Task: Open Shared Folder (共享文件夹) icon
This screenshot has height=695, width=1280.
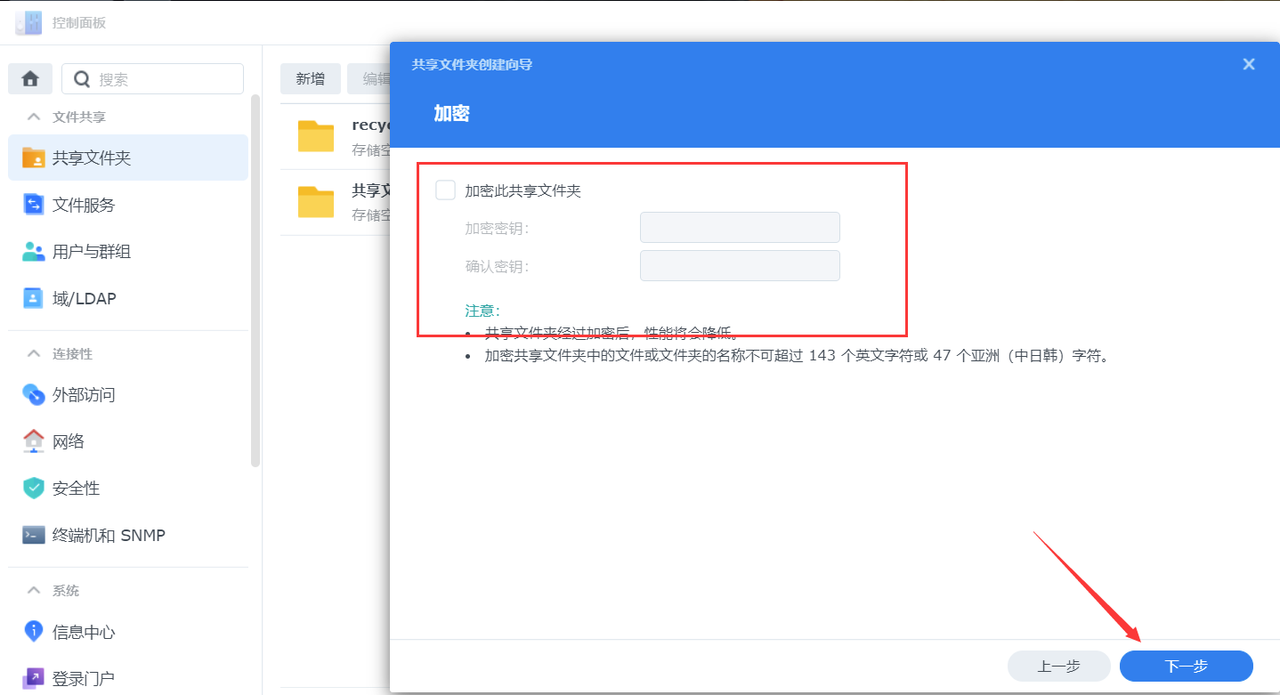Action: (34, 158)
